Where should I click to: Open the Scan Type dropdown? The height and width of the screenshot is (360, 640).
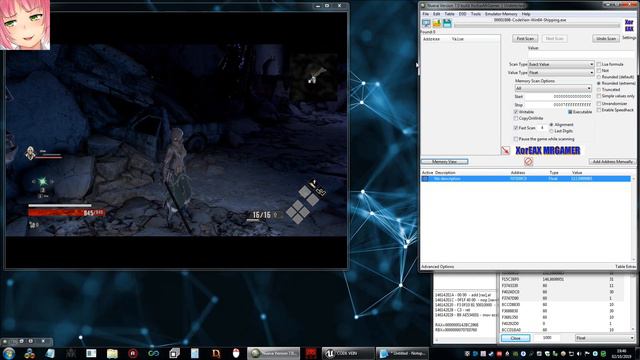pos(561,64)
